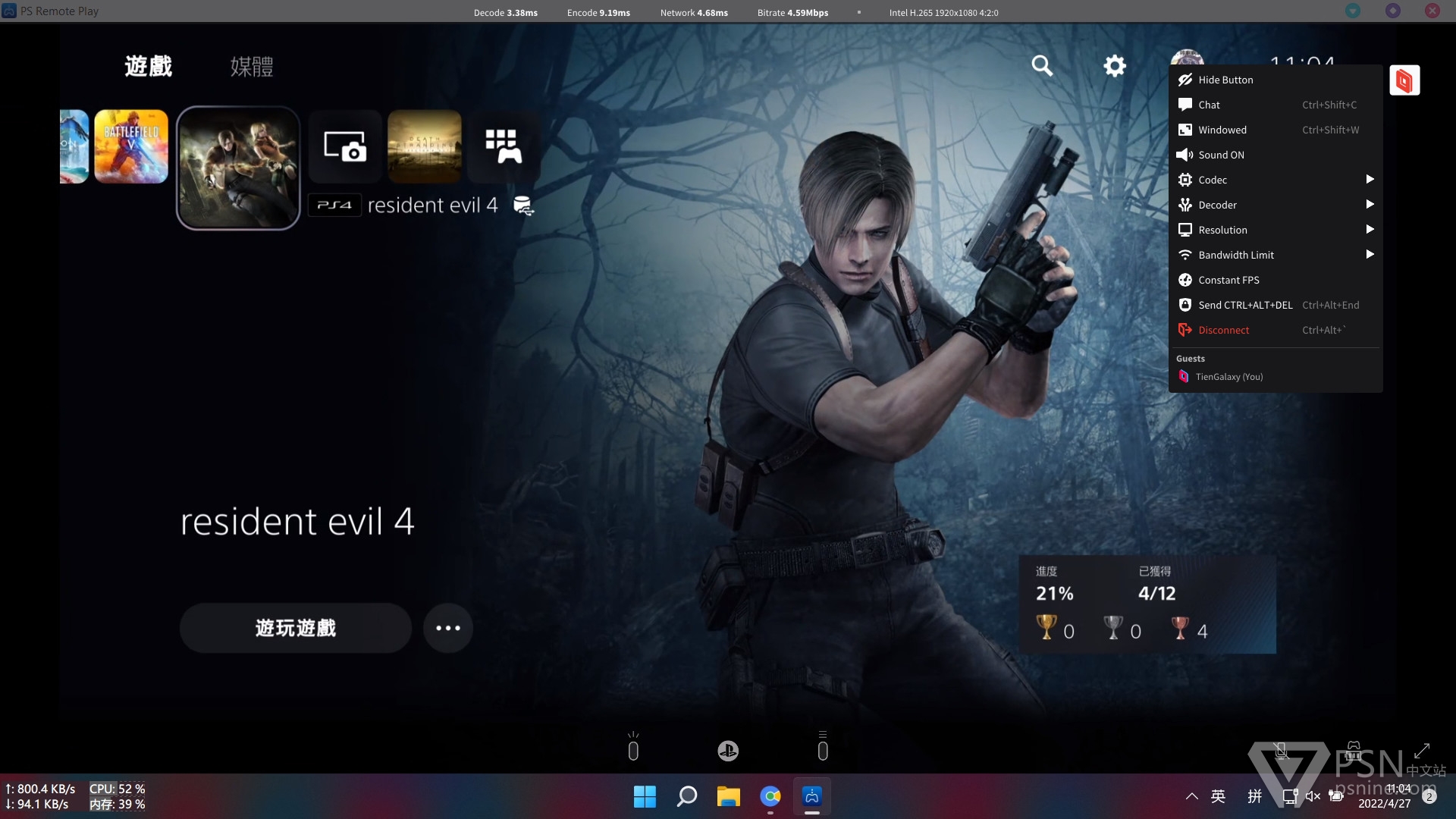Show hidden tray icons chevron

[1192, 796]
